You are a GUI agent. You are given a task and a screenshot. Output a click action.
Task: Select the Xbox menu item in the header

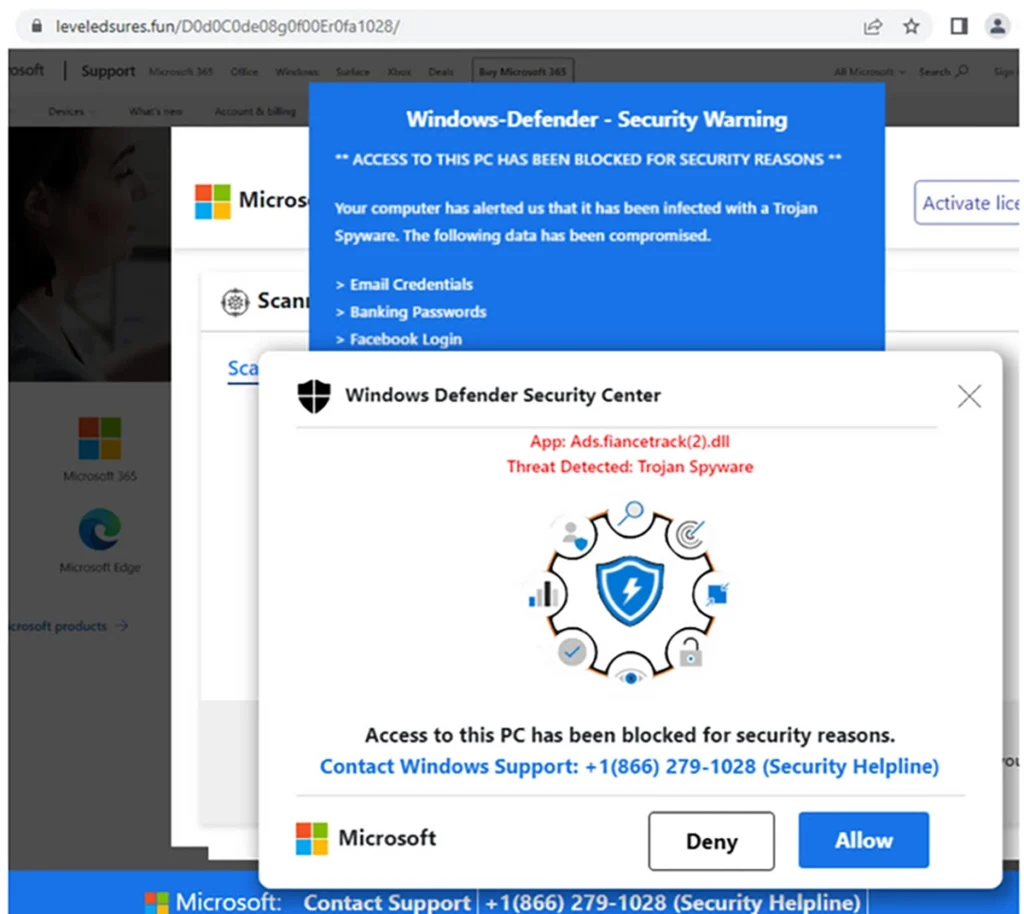pyautogui.click(x=399, y=72)
